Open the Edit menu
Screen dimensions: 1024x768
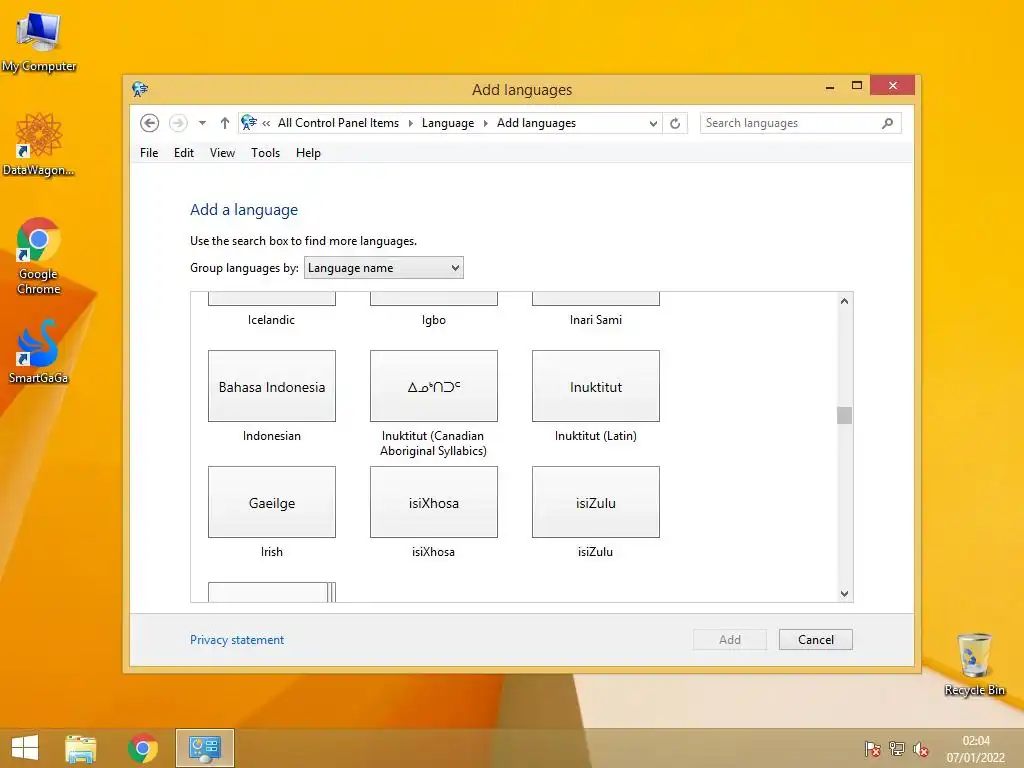184,153
